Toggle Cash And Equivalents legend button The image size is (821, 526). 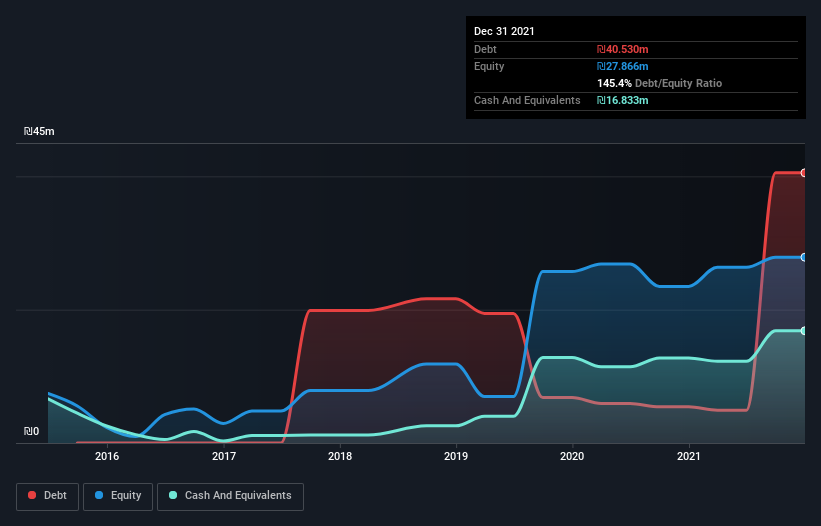point(230,496)
